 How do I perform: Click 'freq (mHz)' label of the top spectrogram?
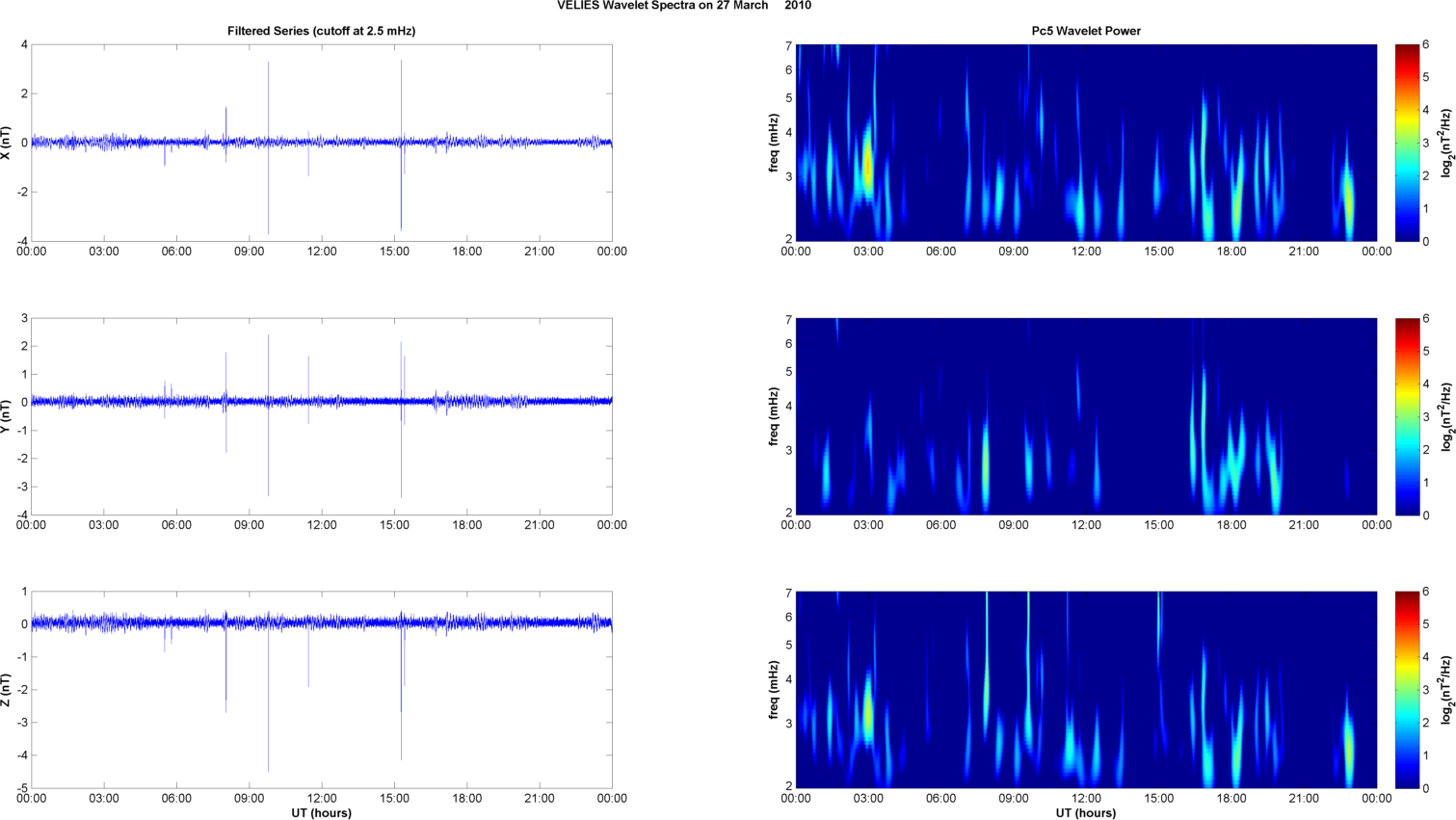pyautogui.click(x=774, y=143)
